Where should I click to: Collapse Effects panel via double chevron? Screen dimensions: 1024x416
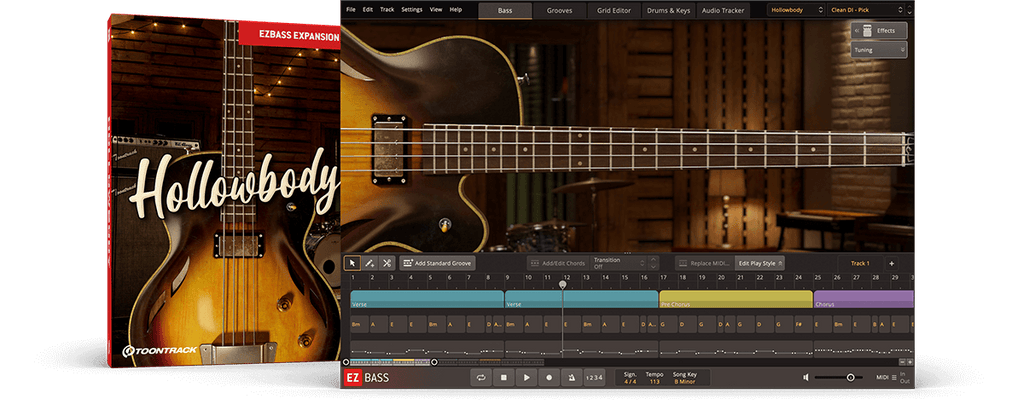click(x=856, y=31)
